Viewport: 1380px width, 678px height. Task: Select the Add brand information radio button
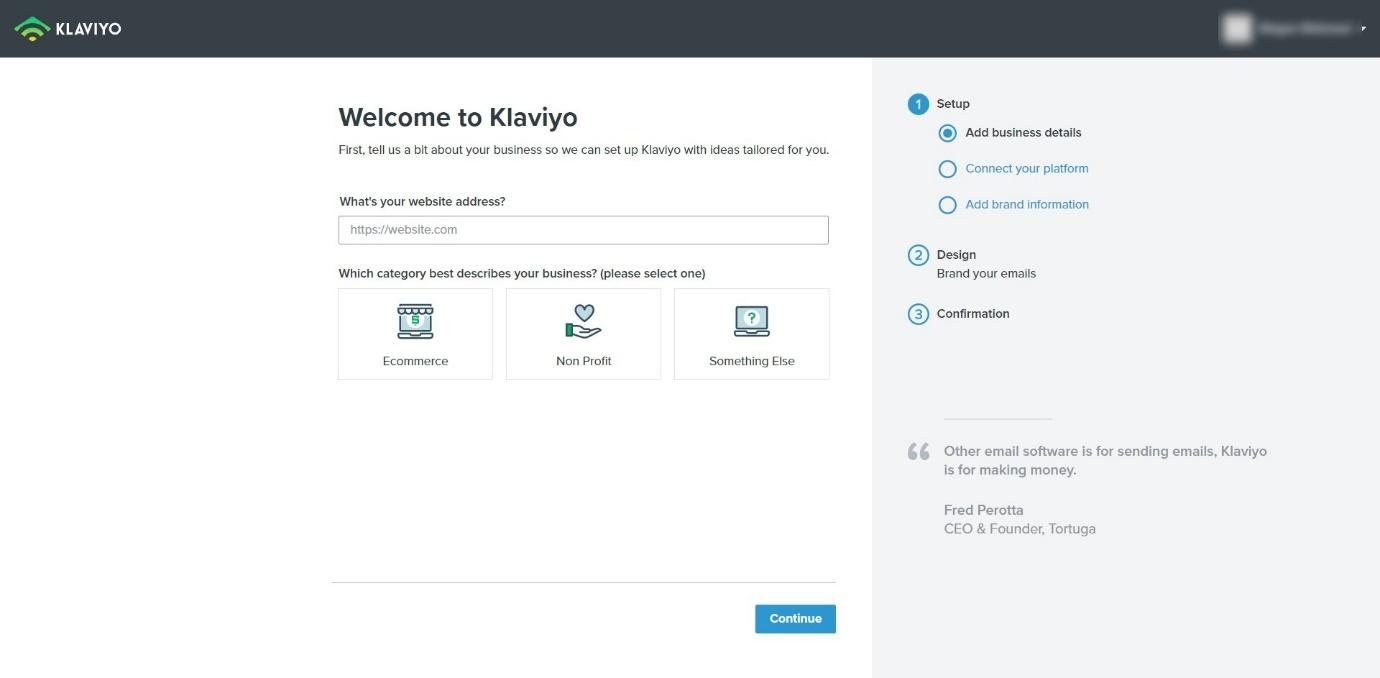pos(948,205)
